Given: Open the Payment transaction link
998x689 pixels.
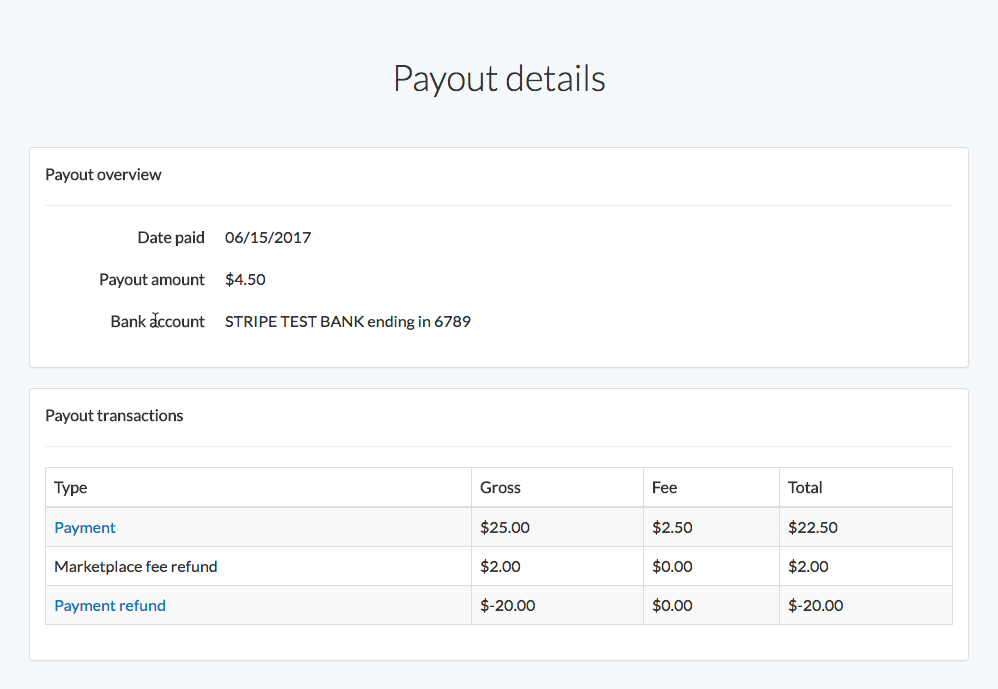Looking at the screenshot, I should 84,527.
